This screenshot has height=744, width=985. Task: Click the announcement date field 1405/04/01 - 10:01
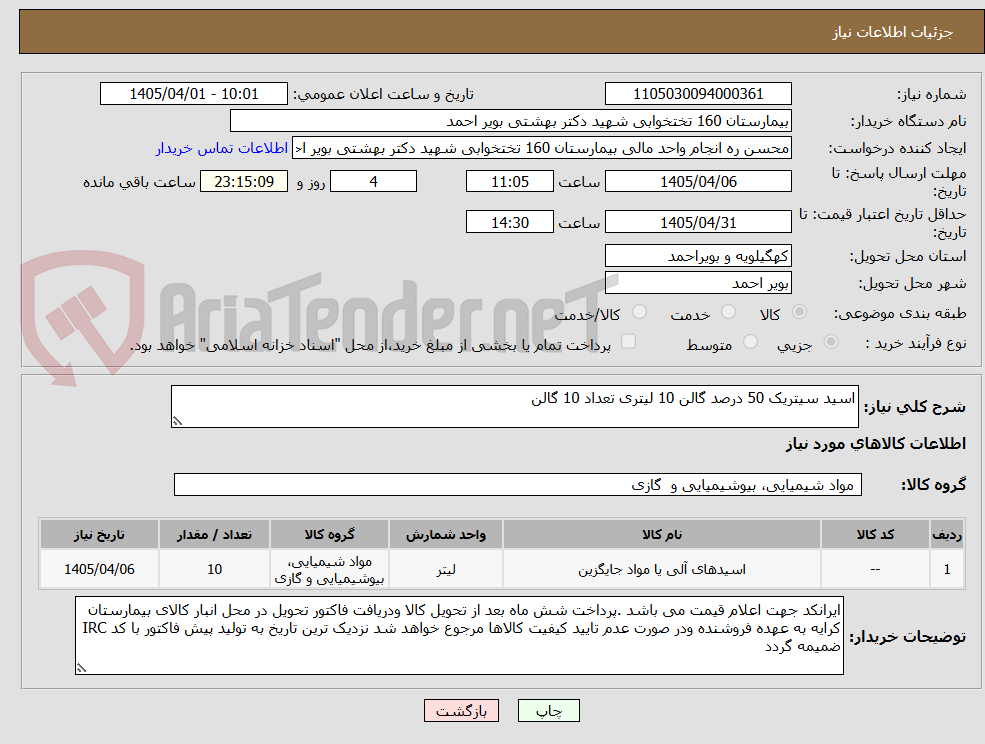pos(193,94)
